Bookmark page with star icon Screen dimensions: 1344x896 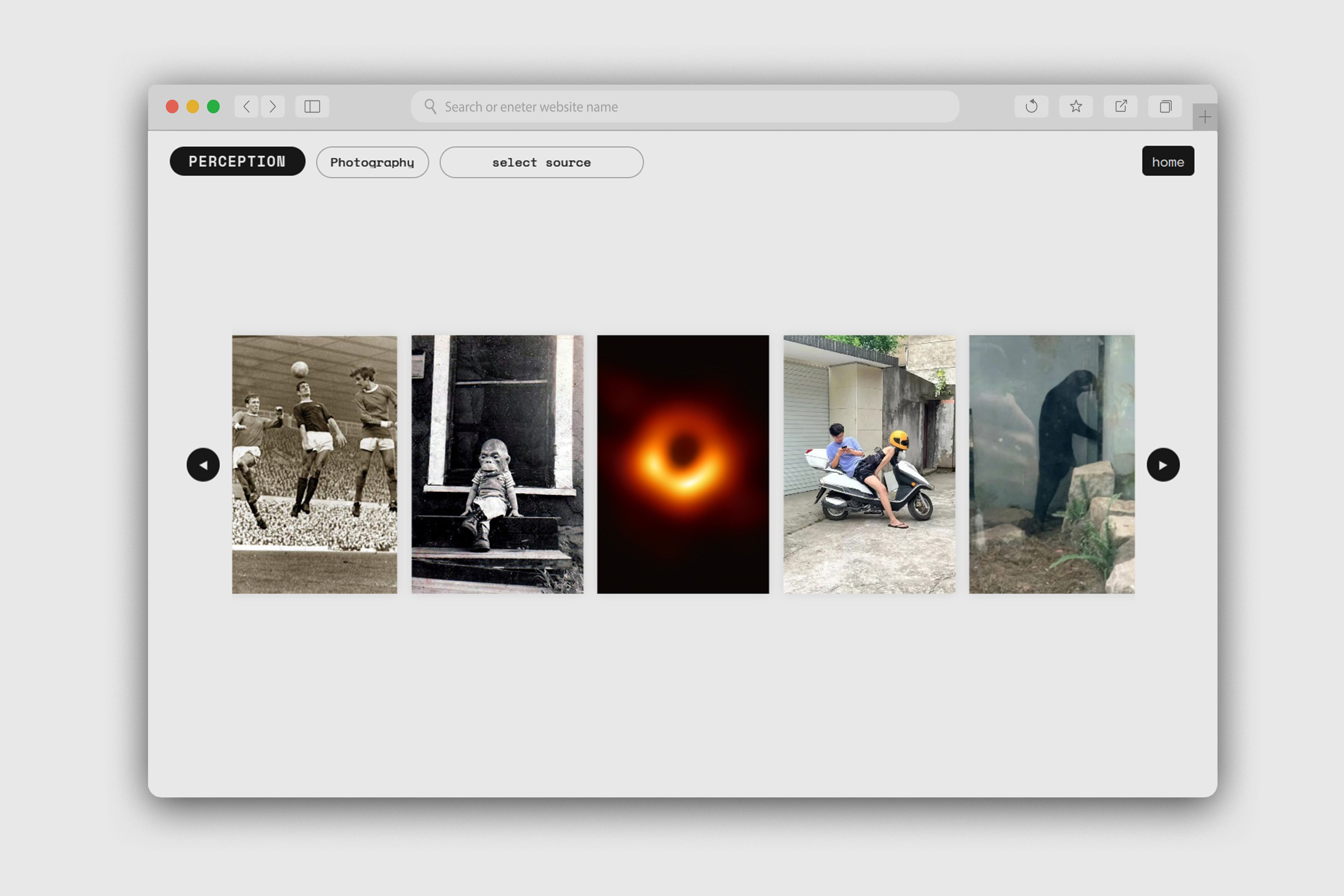tap(1075, 107)
